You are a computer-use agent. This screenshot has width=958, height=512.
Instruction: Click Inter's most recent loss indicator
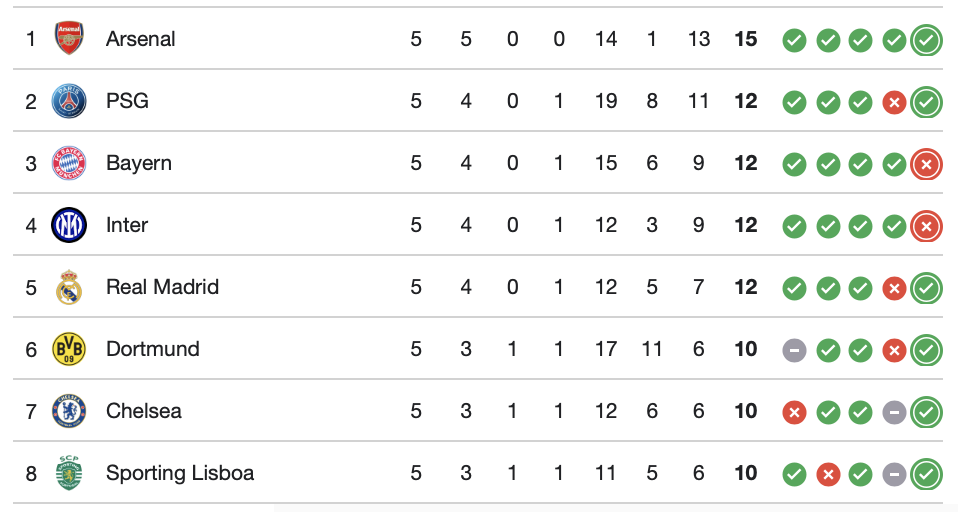point(927,227)
